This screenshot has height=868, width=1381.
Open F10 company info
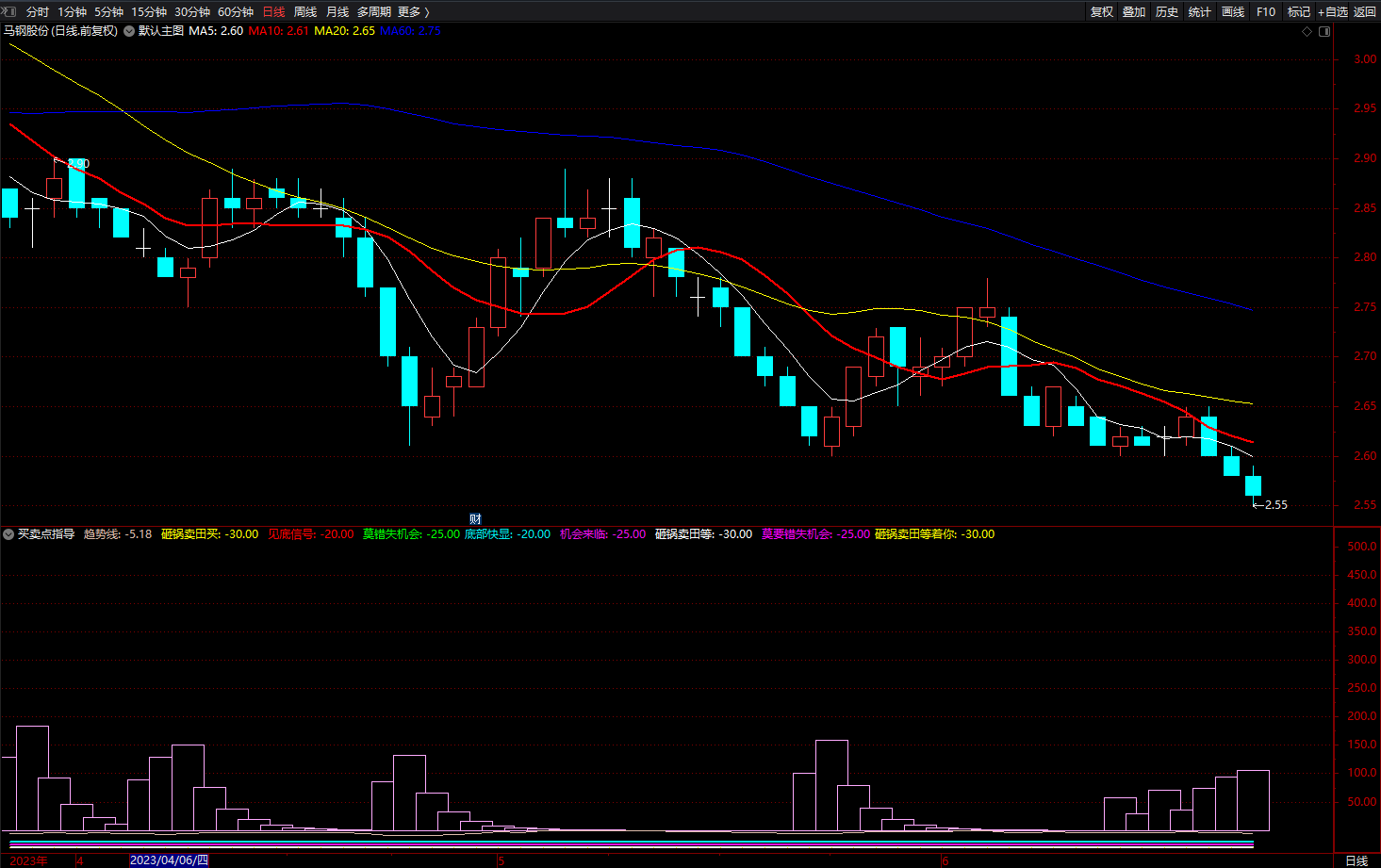1266,11
